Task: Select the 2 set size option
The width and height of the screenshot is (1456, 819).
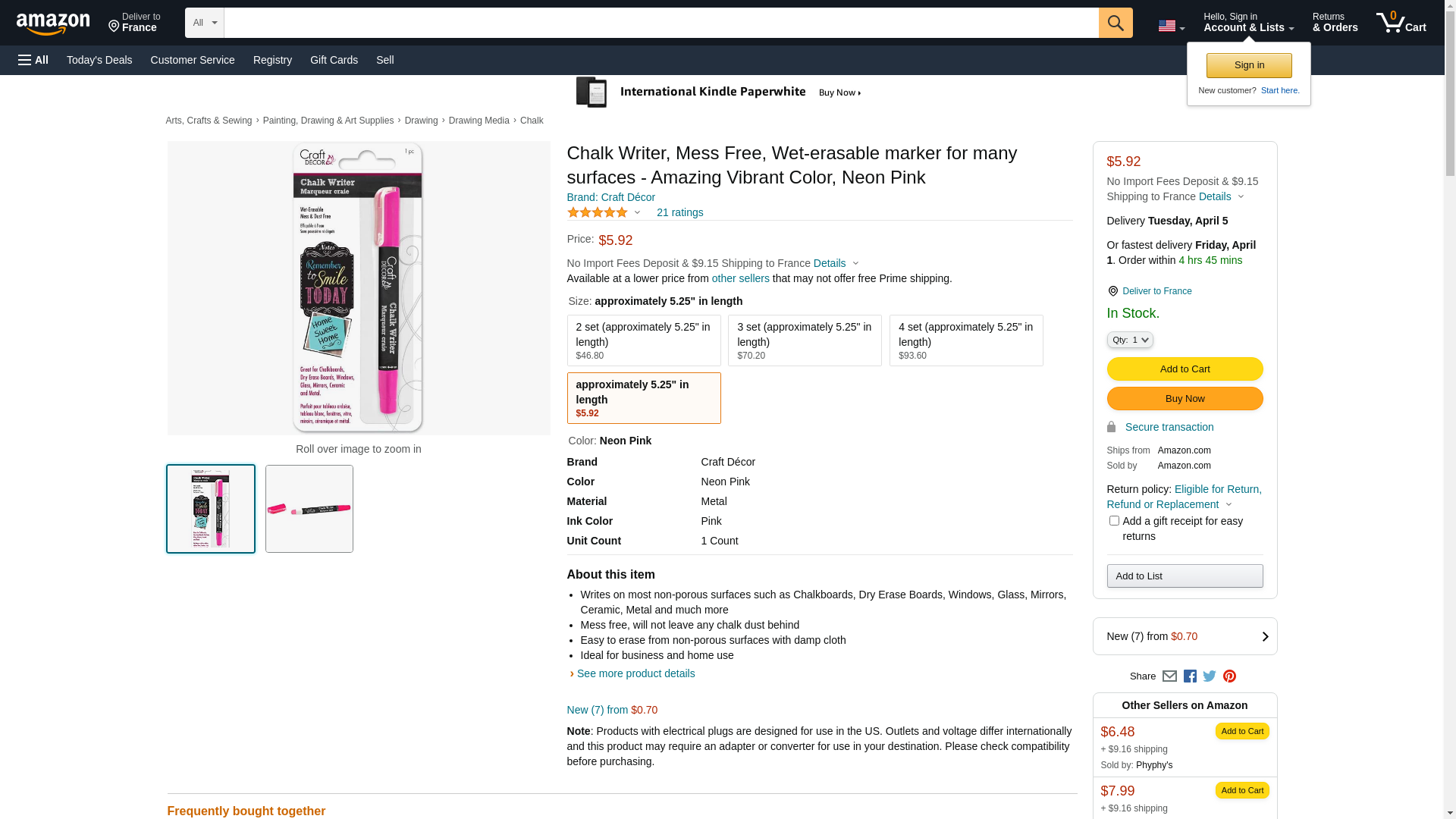Action: point(643,340)
